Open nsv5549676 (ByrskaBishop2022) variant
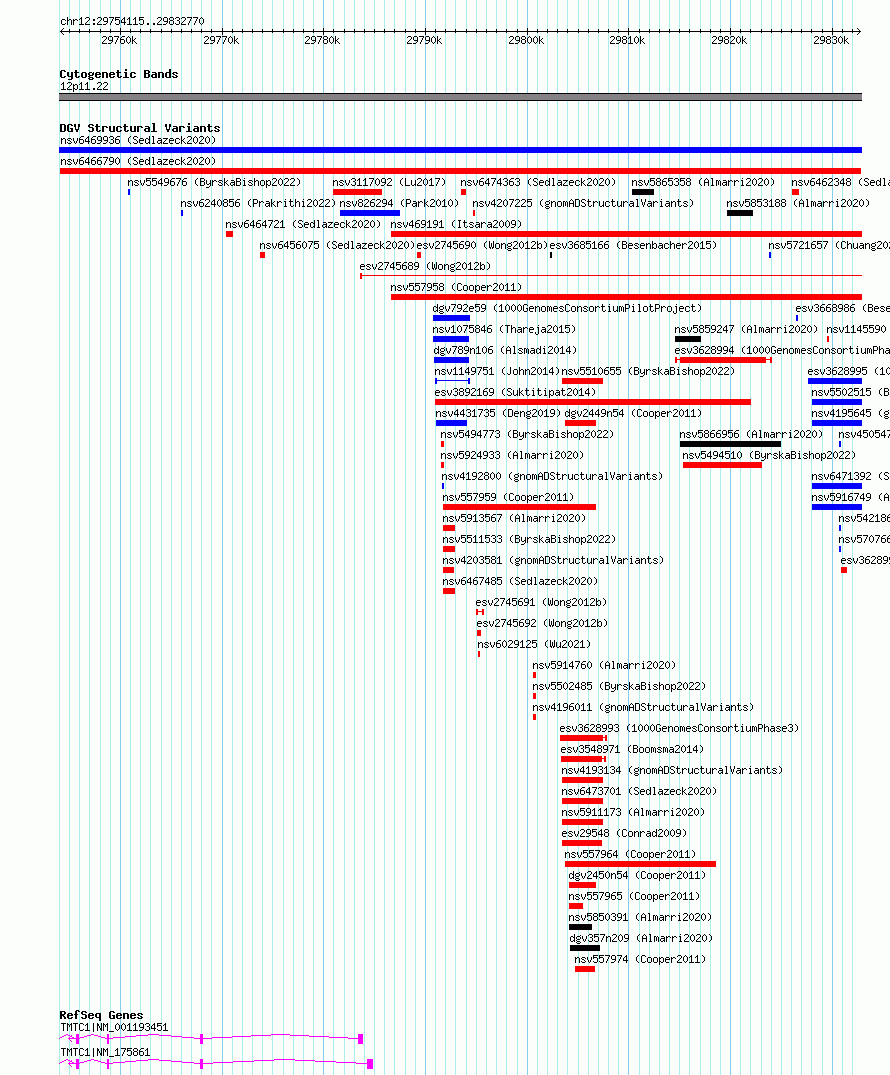Screen dimensions: 890x1075 214,182
